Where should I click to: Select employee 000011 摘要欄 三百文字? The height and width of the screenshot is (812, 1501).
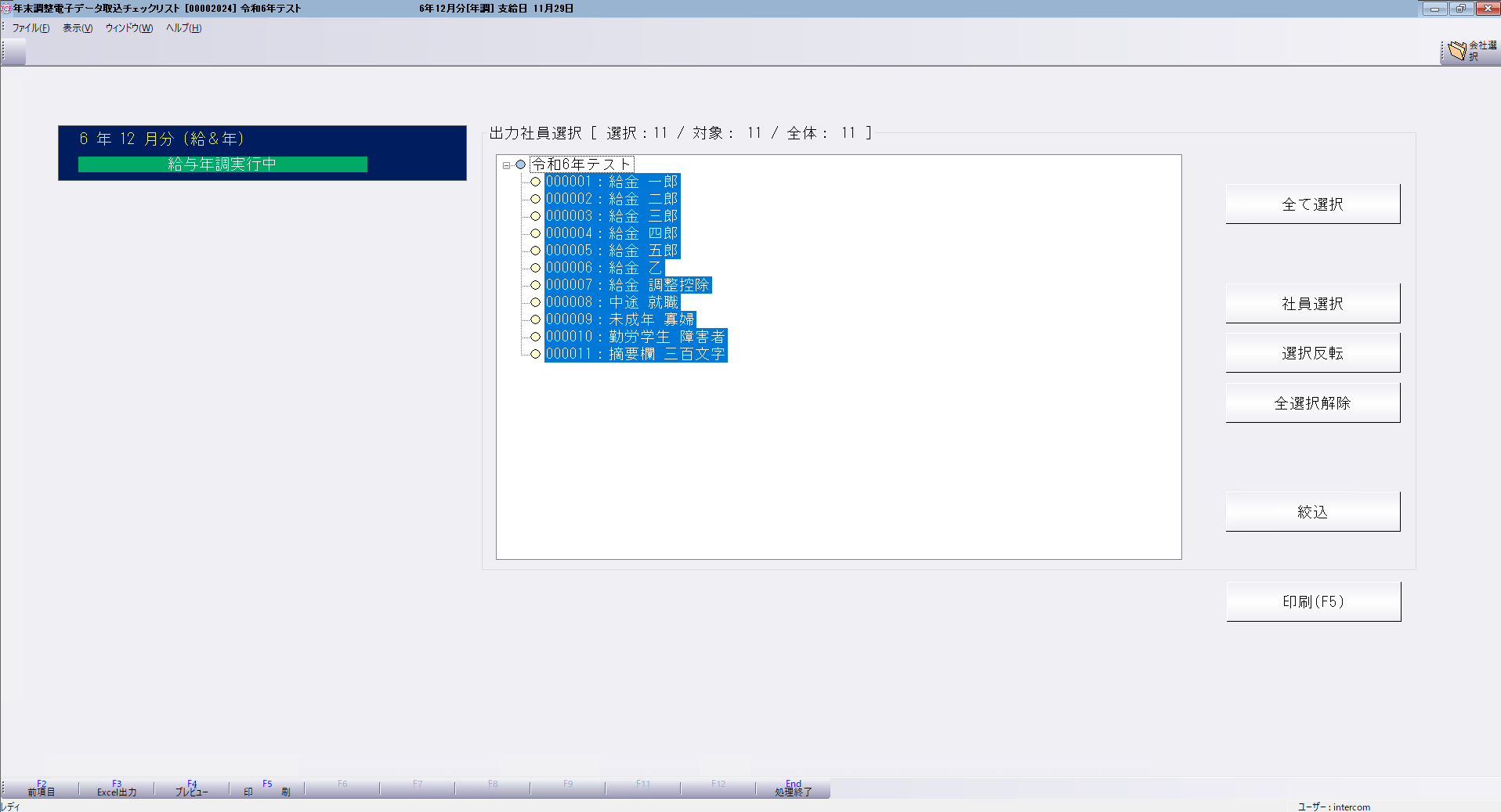pyautogui.click(x=635, y=354)
